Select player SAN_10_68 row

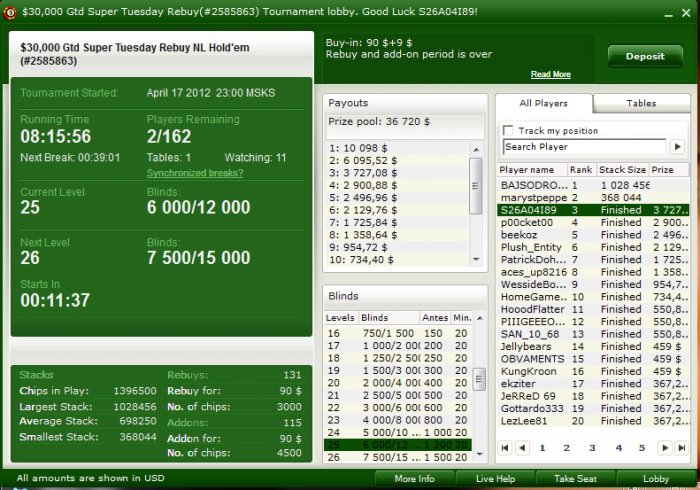tap(593, 334)
